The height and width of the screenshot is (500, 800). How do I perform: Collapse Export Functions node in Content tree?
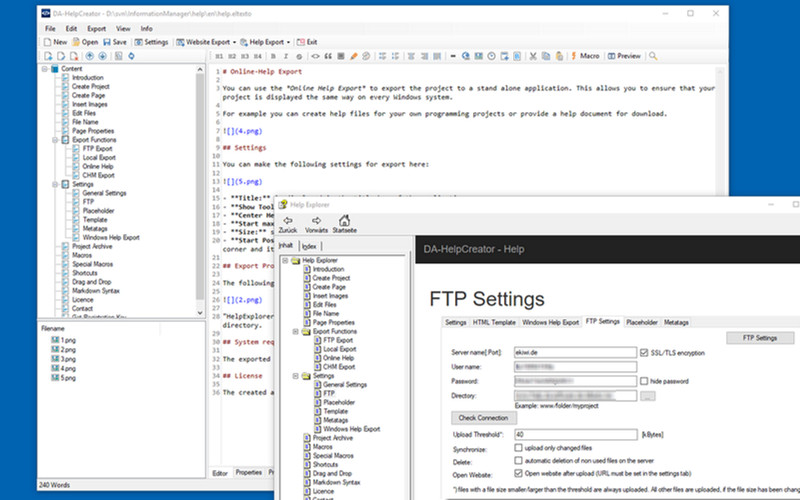point(55,140)
